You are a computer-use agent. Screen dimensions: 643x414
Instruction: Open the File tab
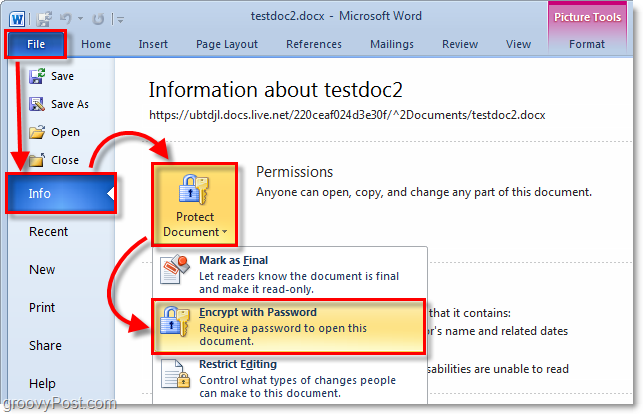[x=36, y=44]
